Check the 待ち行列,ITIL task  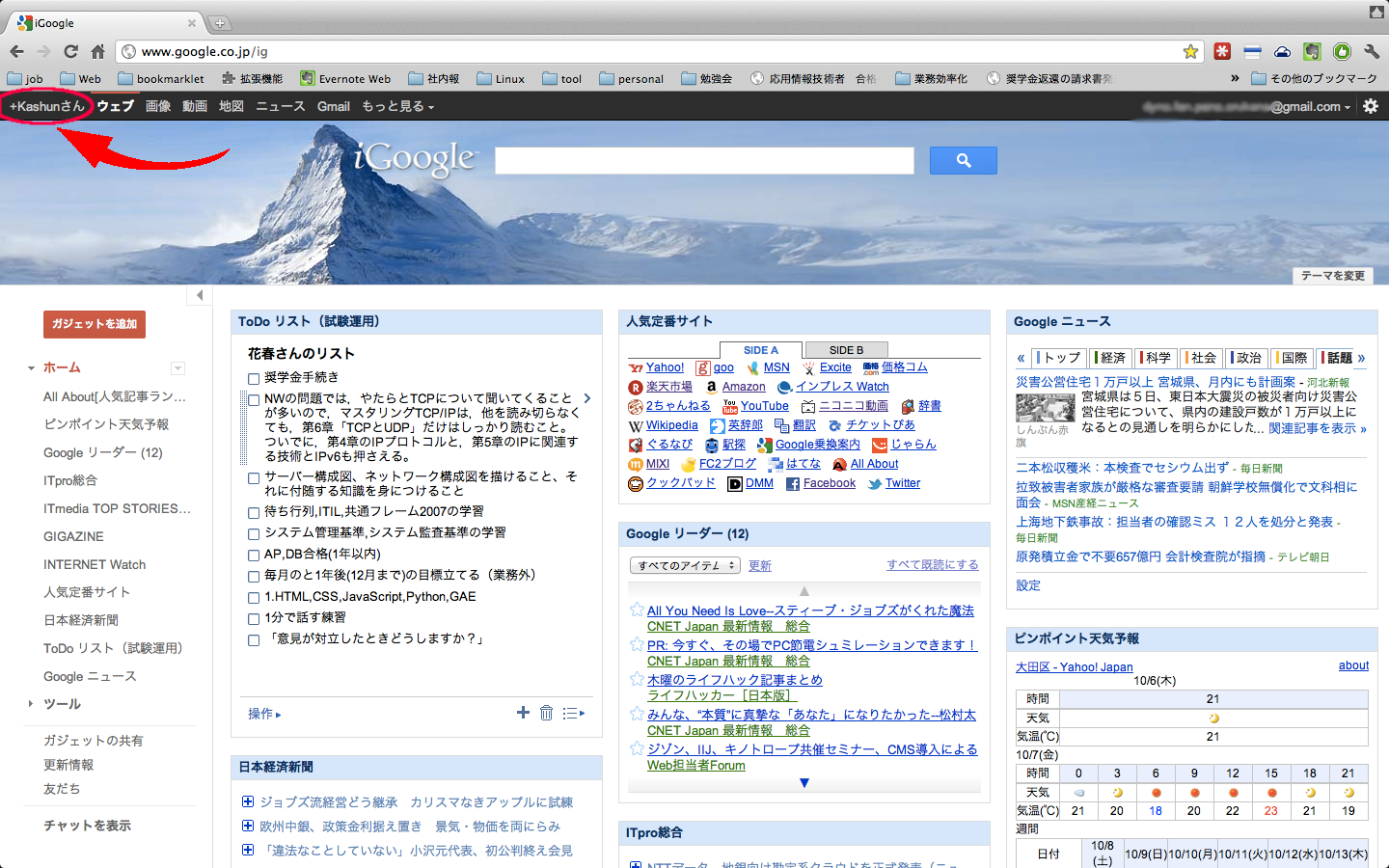tap(254, 513)
